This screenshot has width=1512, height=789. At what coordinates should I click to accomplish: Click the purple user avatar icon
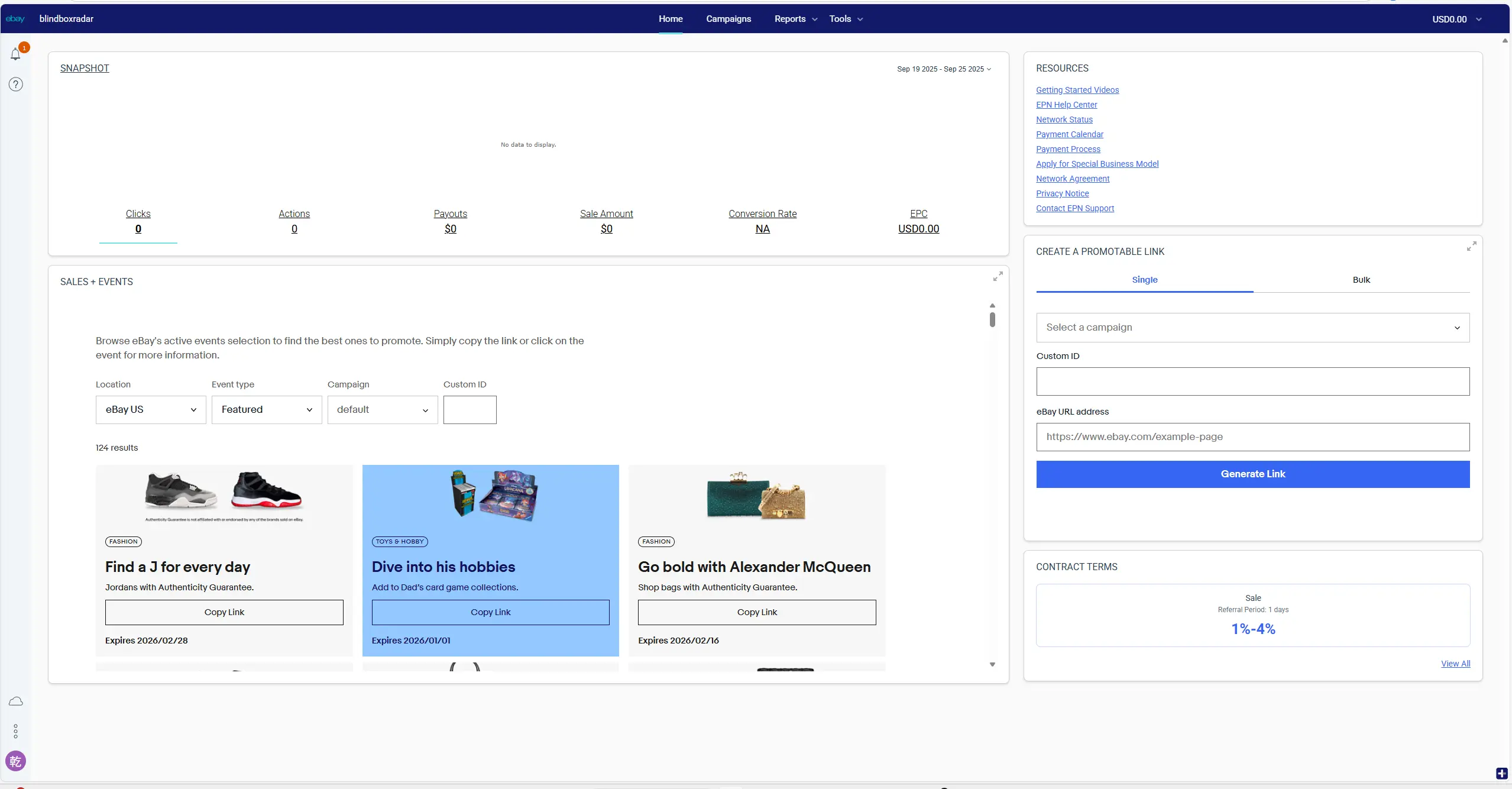click(16, 761)
